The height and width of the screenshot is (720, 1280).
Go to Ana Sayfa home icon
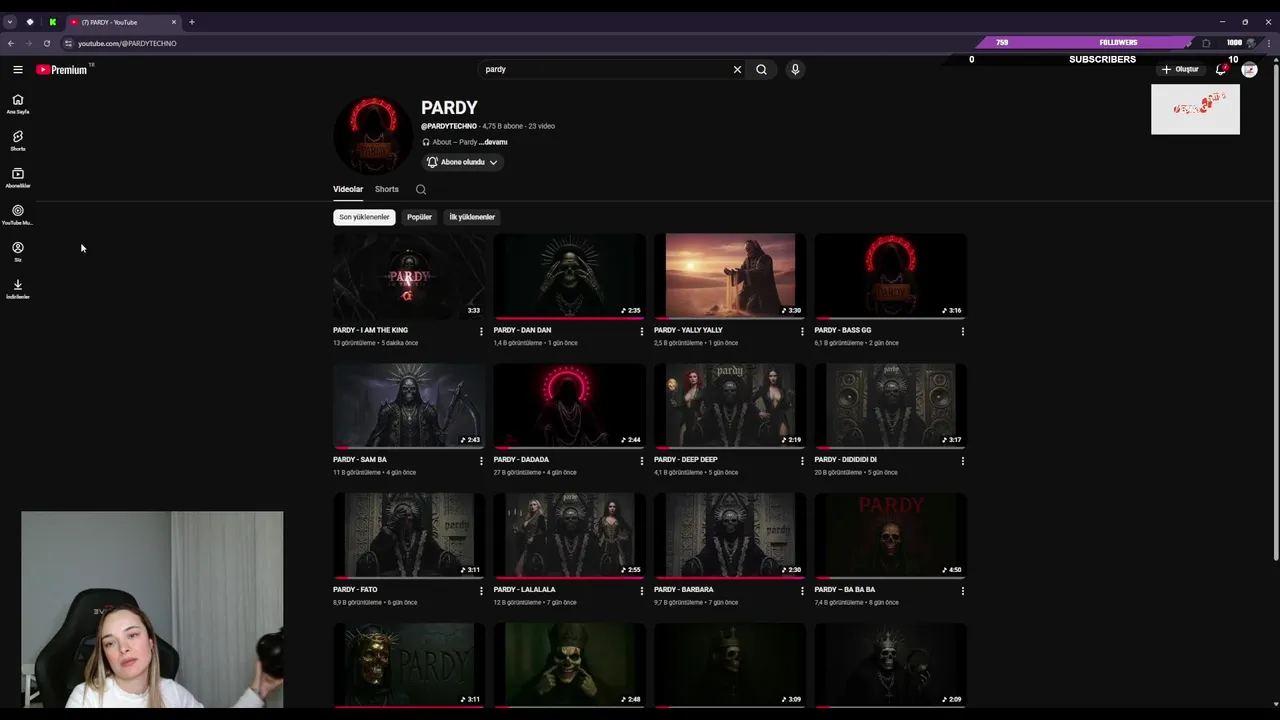coord(18,104)
